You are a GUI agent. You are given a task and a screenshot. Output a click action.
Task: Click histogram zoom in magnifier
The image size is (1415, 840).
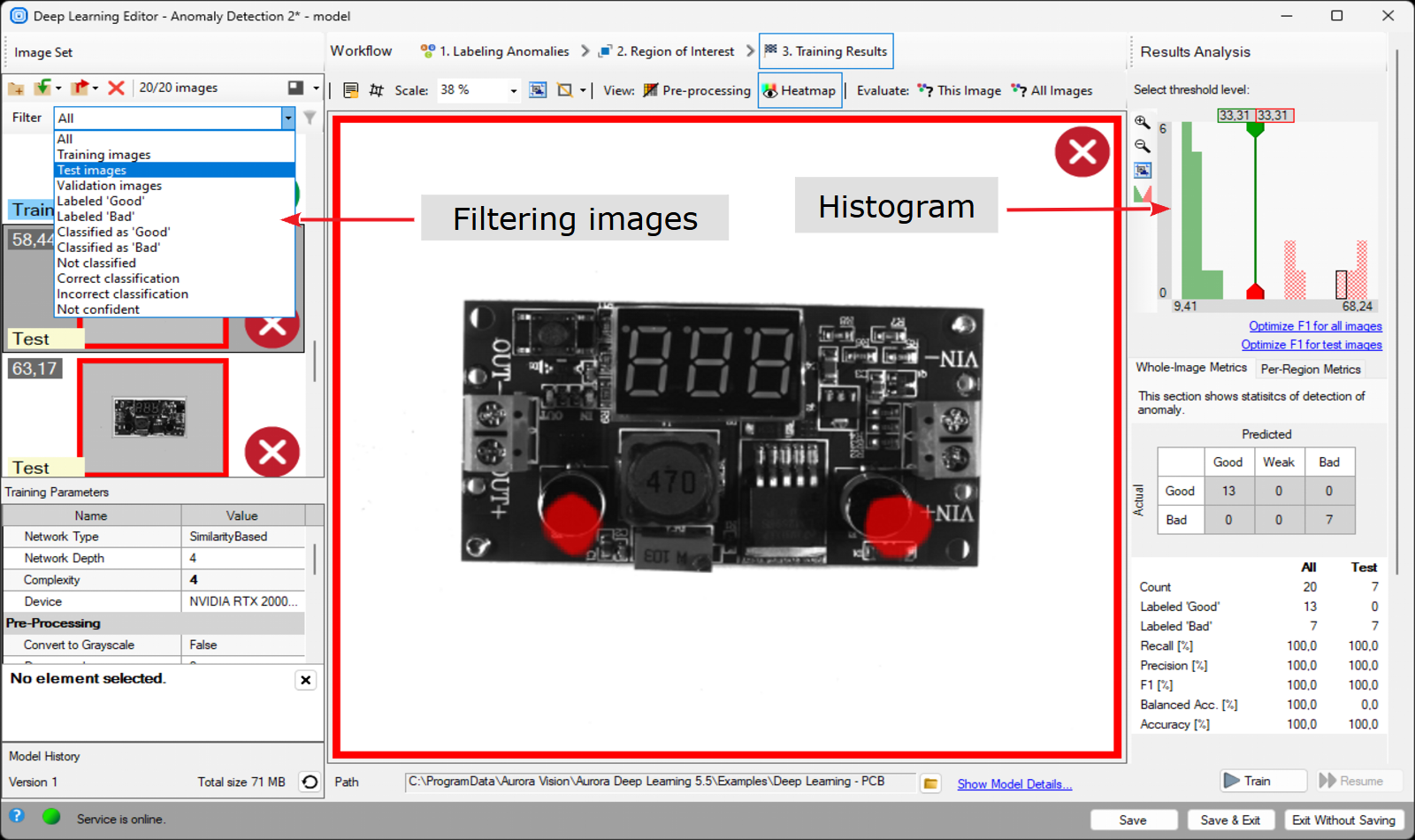[1143, 122]
